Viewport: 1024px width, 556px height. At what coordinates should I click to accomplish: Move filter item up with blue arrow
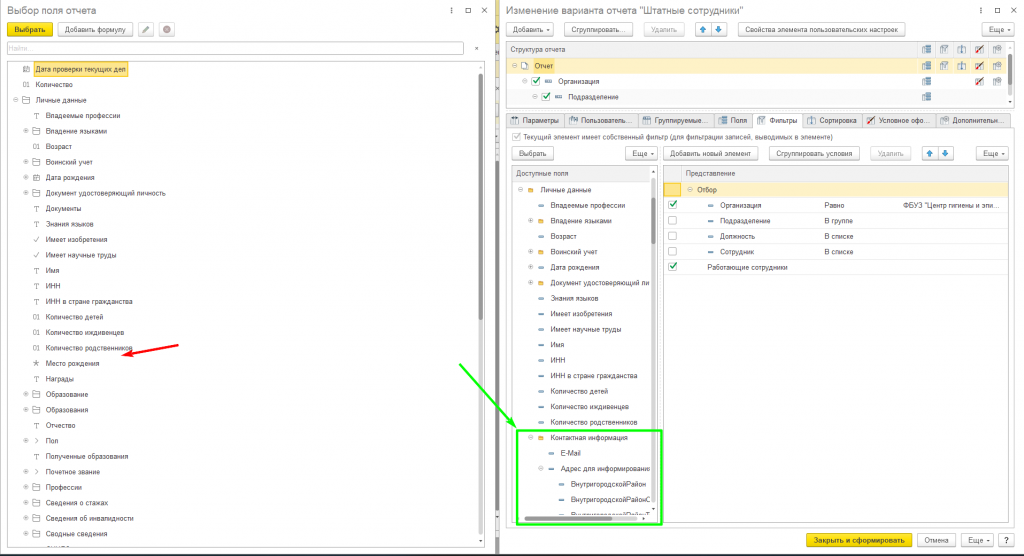tap(929, 154)
